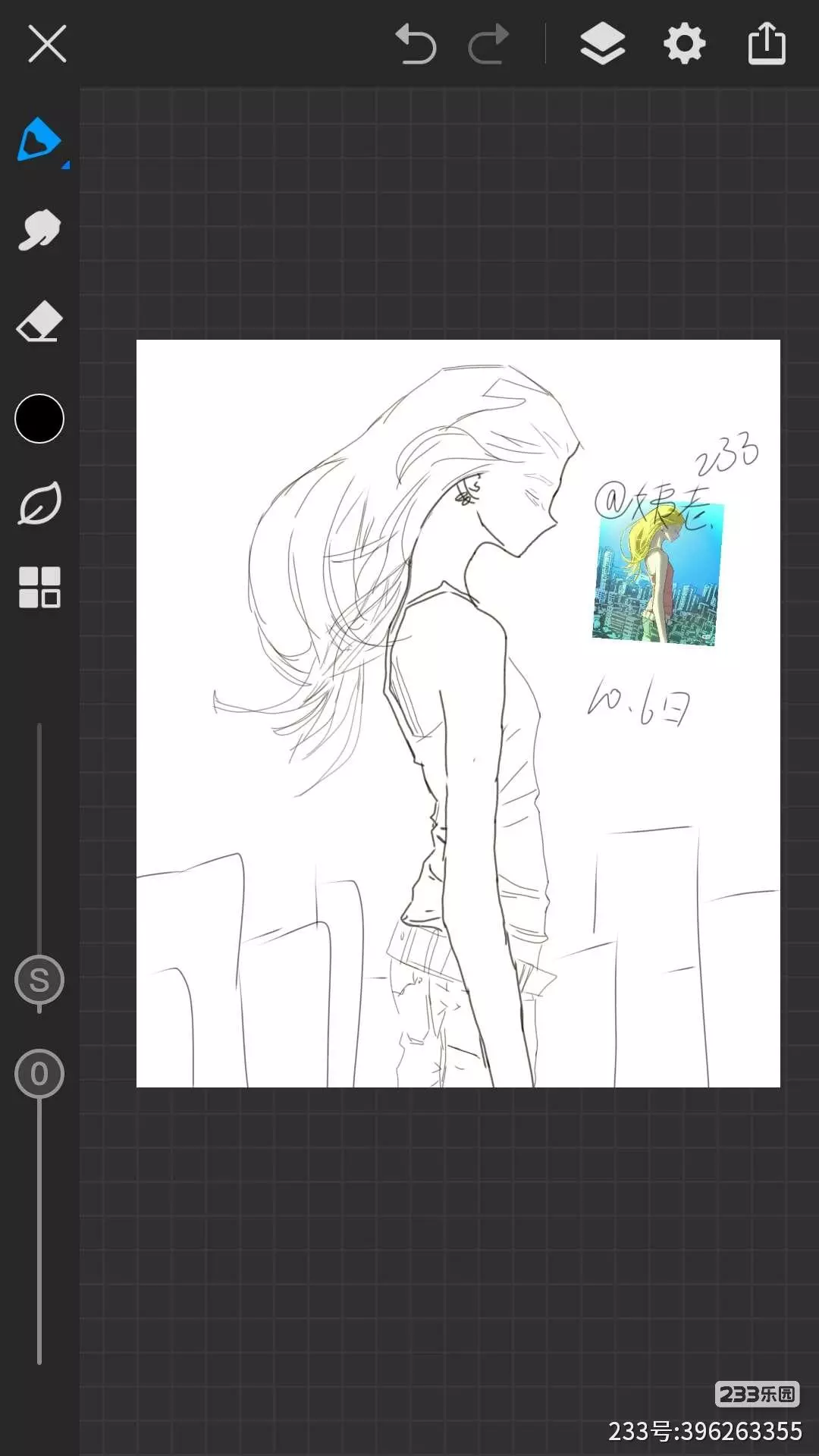This screenshot has width=819, height=1456.
Task: Undo the last stroke
Action: click(416, 44)
